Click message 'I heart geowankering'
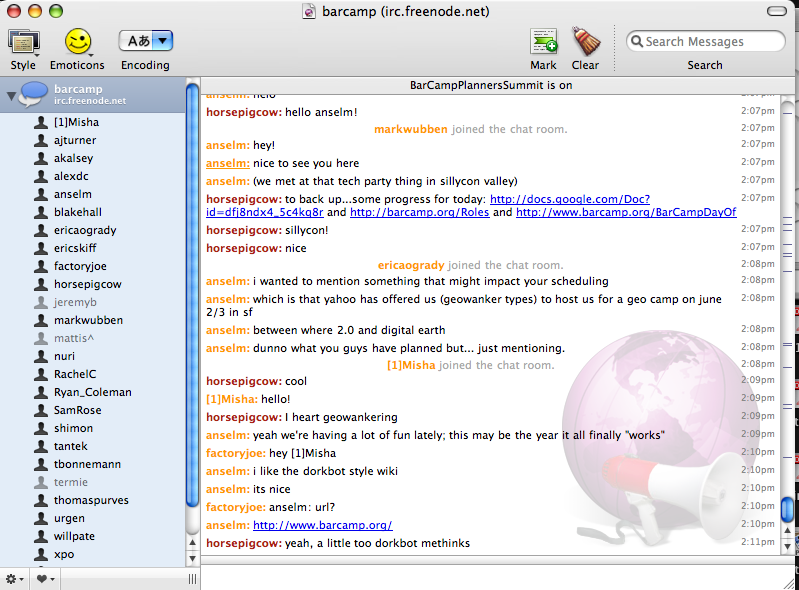 pyautogui.click(x=341, y=417)
